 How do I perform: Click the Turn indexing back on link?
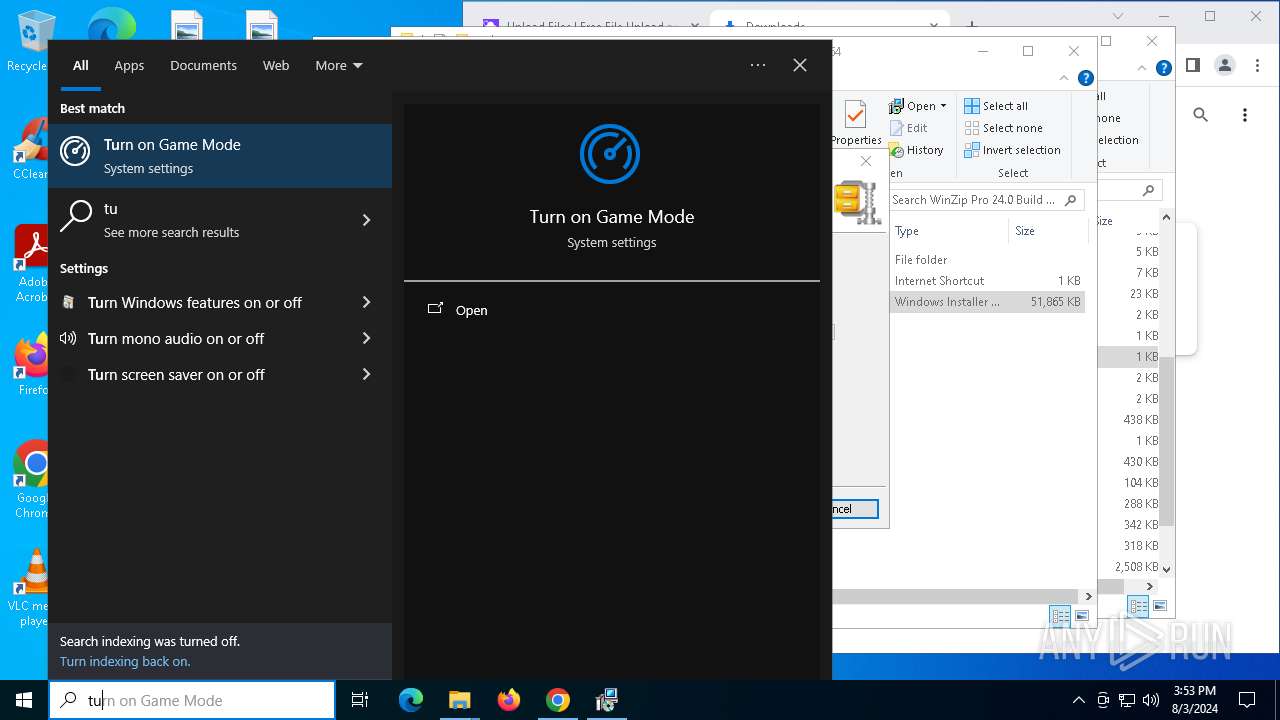coord(125,661)
